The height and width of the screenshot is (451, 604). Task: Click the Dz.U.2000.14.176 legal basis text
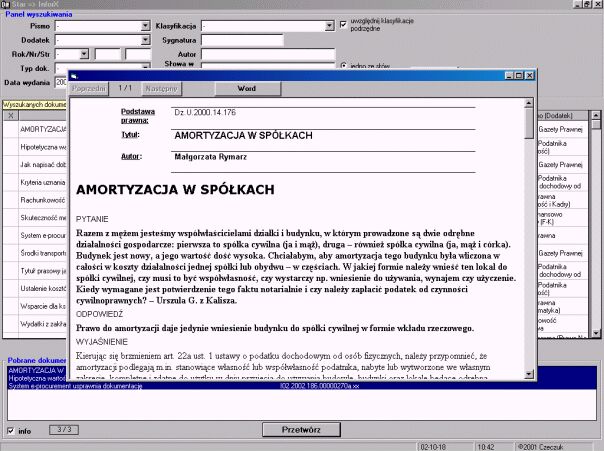(205, 112)
